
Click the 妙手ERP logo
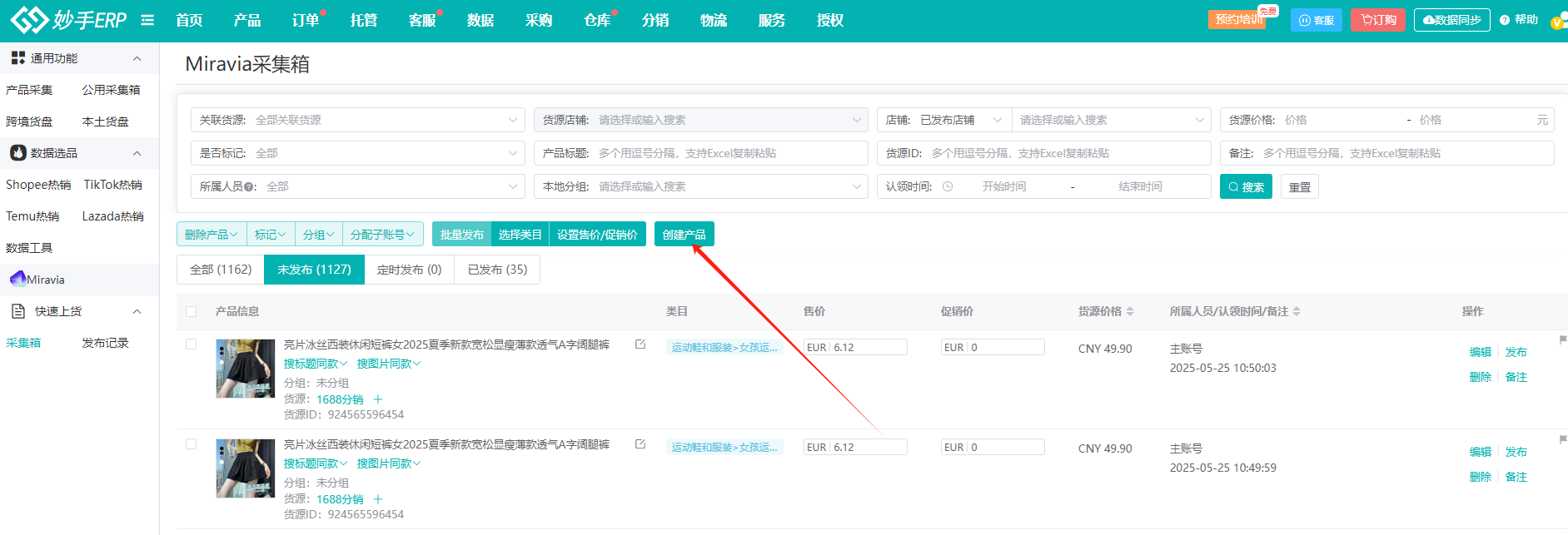click(68, 19)
